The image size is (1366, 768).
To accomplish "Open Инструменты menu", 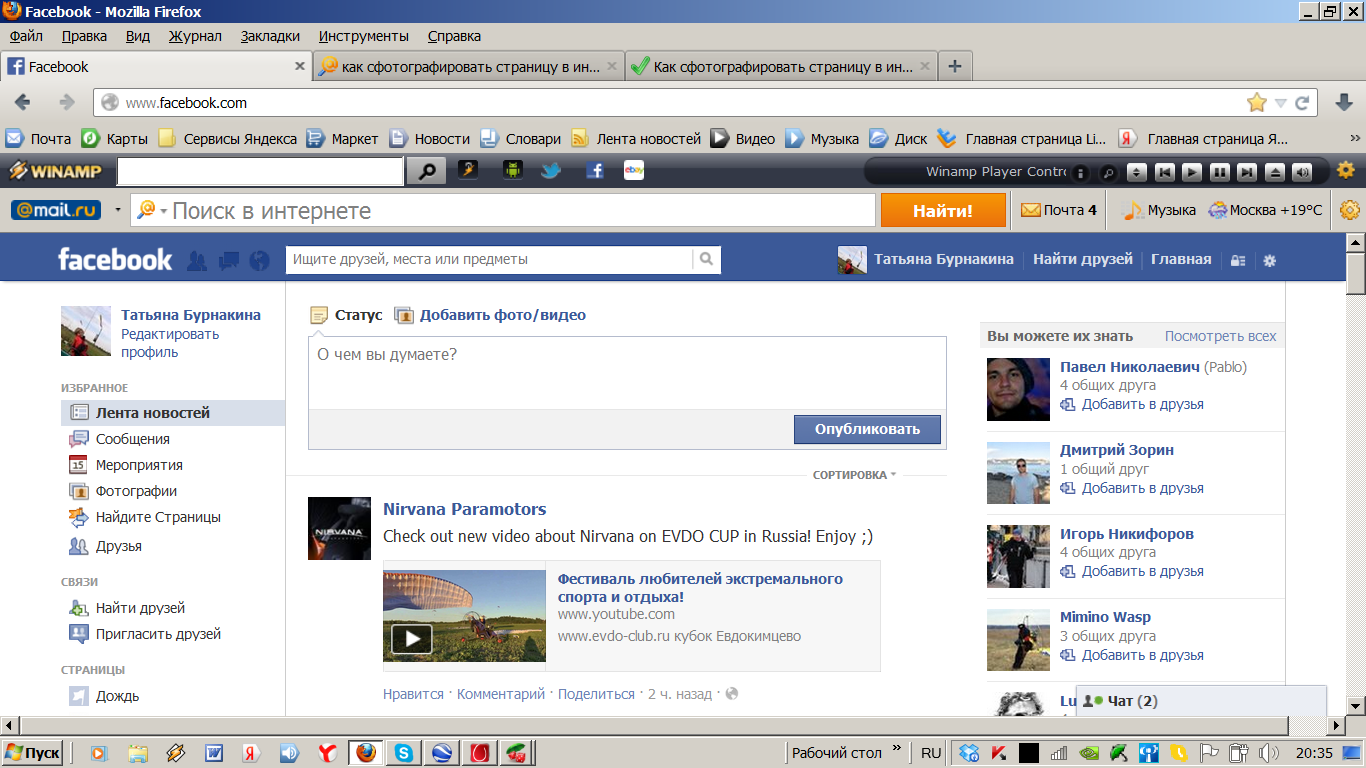I will 364,36.
